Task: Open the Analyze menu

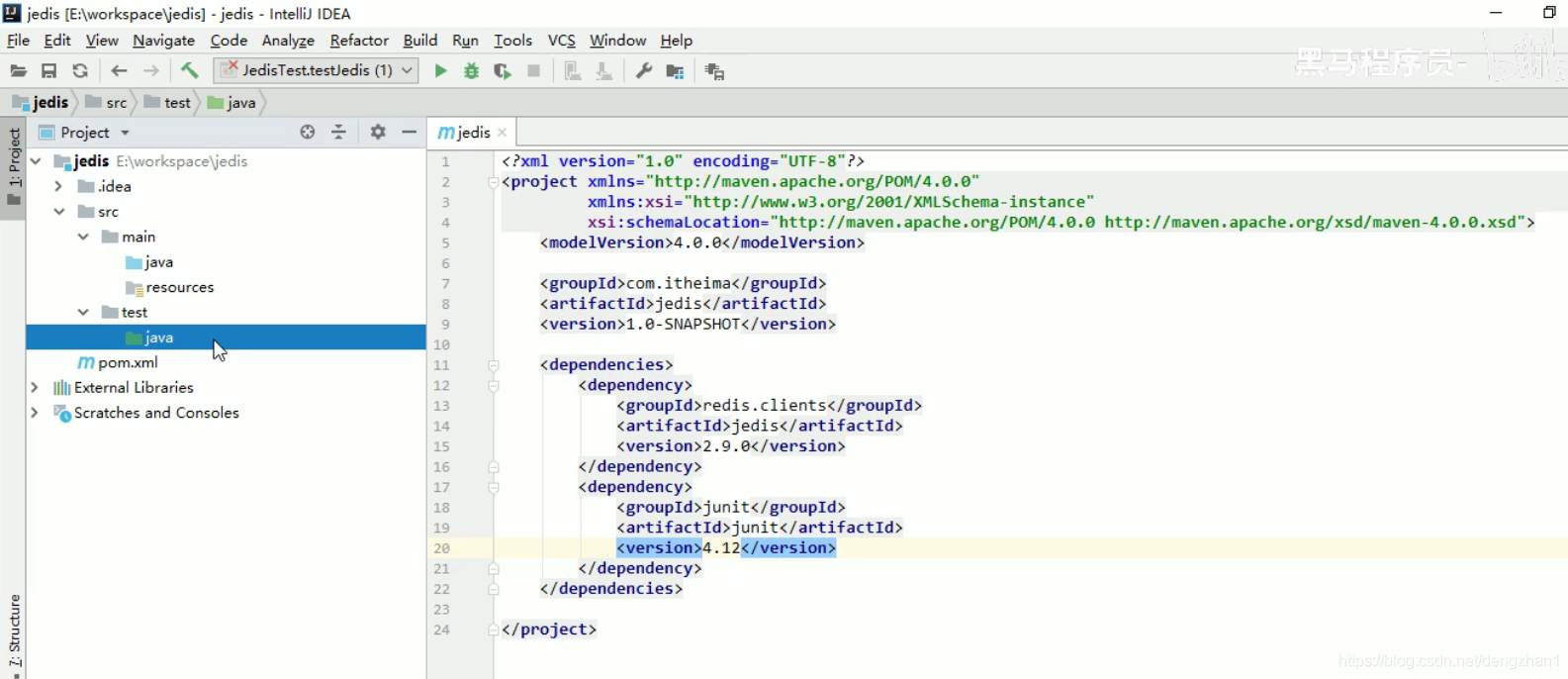Action: click(x=288, y=41)
